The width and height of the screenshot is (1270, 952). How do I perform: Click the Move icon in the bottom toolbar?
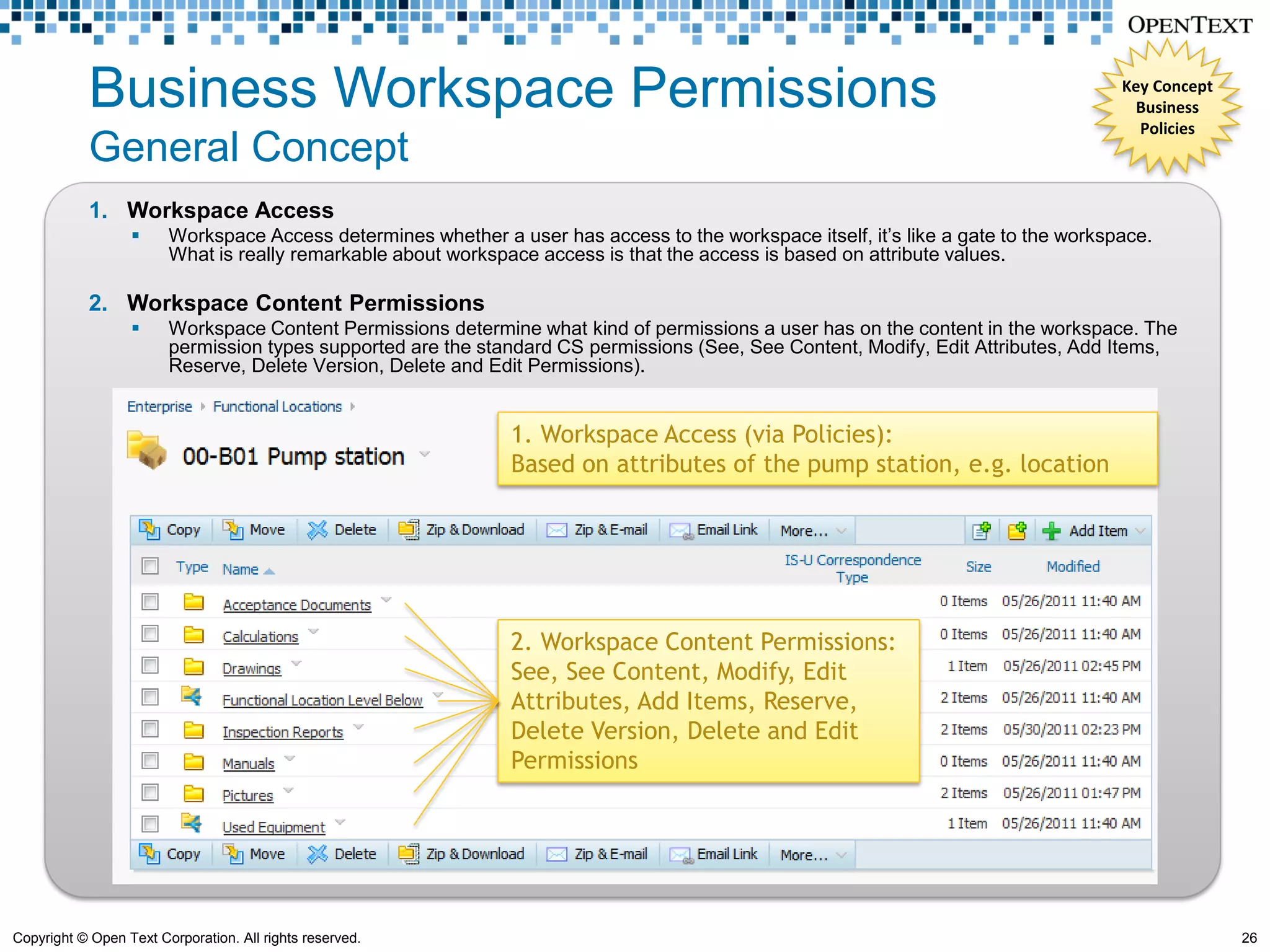(x=233, y=853)
